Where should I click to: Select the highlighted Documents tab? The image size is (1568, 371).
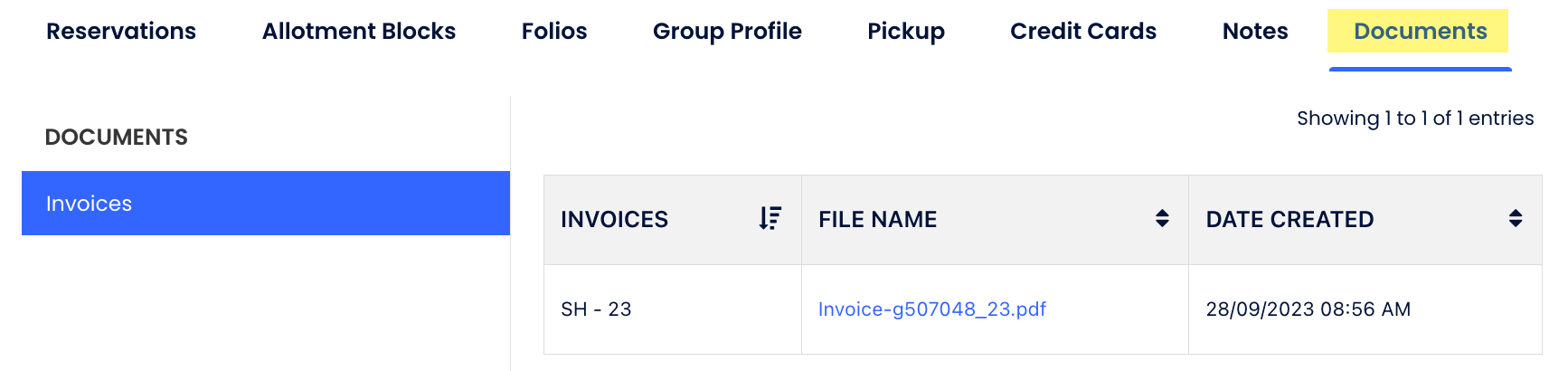1420,32
